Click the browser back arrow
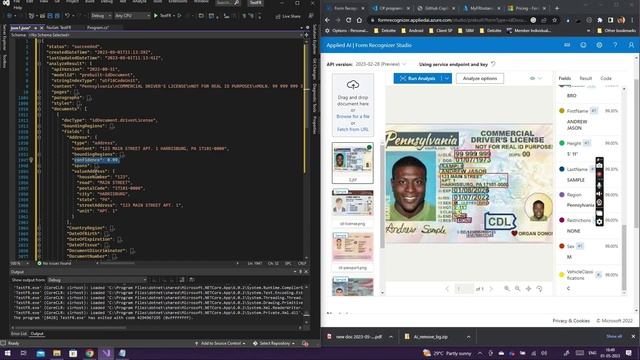This screenshot has height=360, width=640. (x=327, y=20)
